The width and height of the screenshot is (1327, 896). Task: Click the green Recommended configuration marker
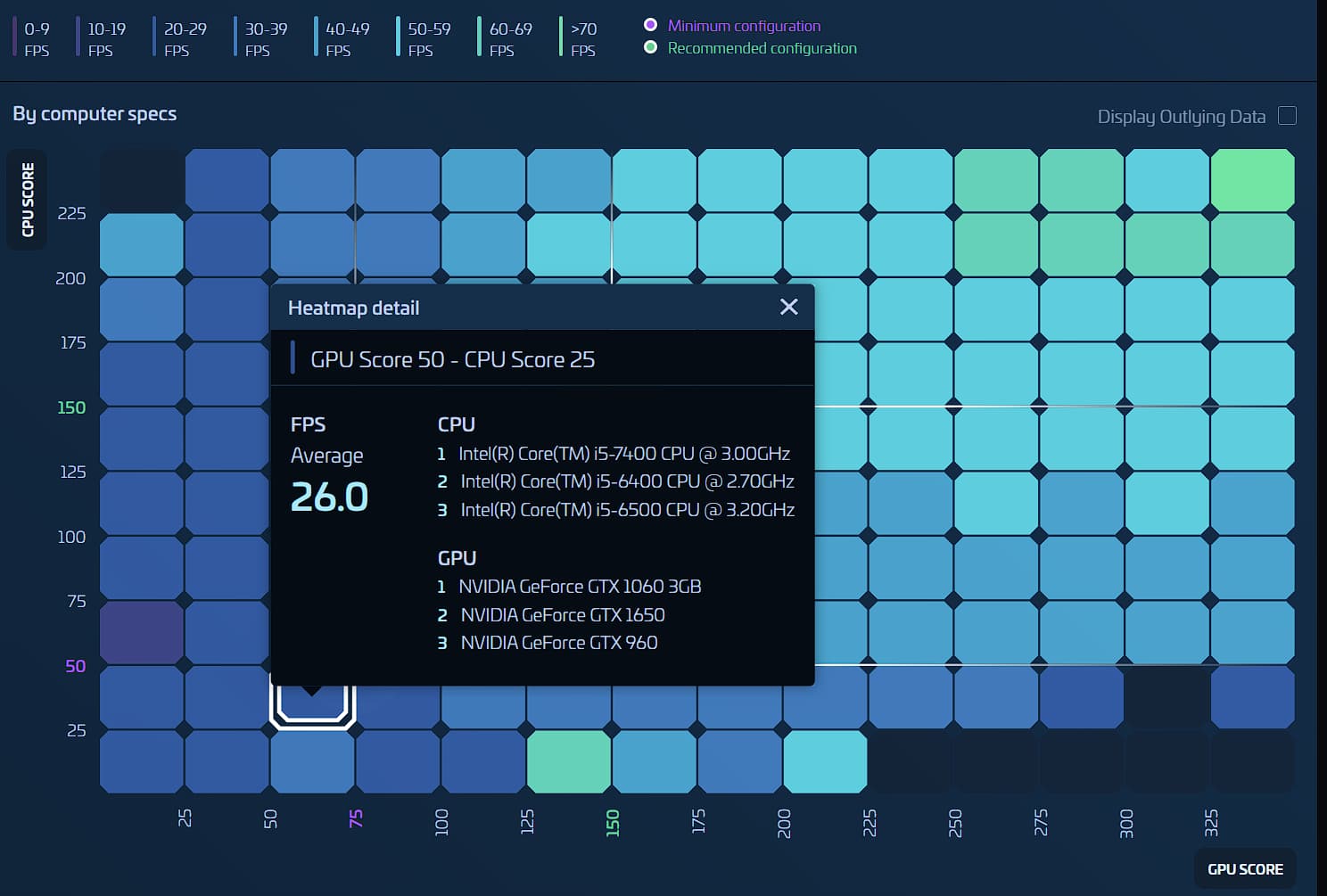651,47
